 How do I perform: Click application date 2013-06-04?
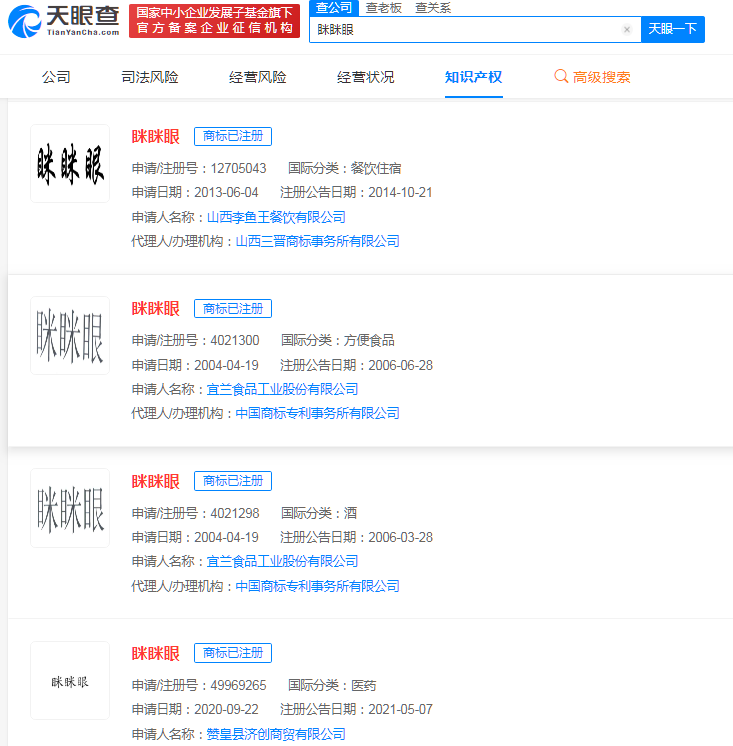pyautogui.click(x=226, y=193)
